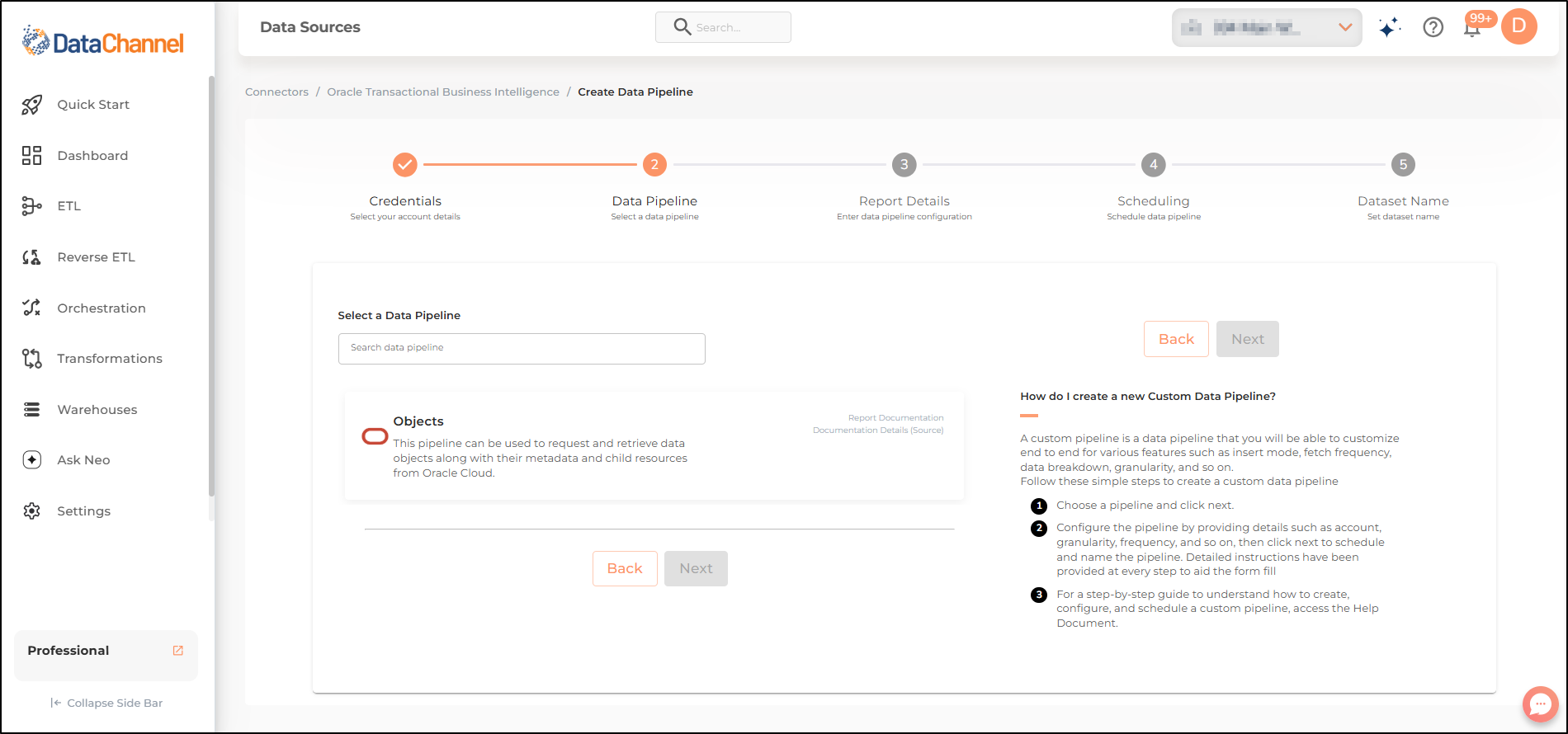This screenshot has height=734, width=1568.
Task: Focus the Search data pipeline field
Action: (x=522, y=349)
